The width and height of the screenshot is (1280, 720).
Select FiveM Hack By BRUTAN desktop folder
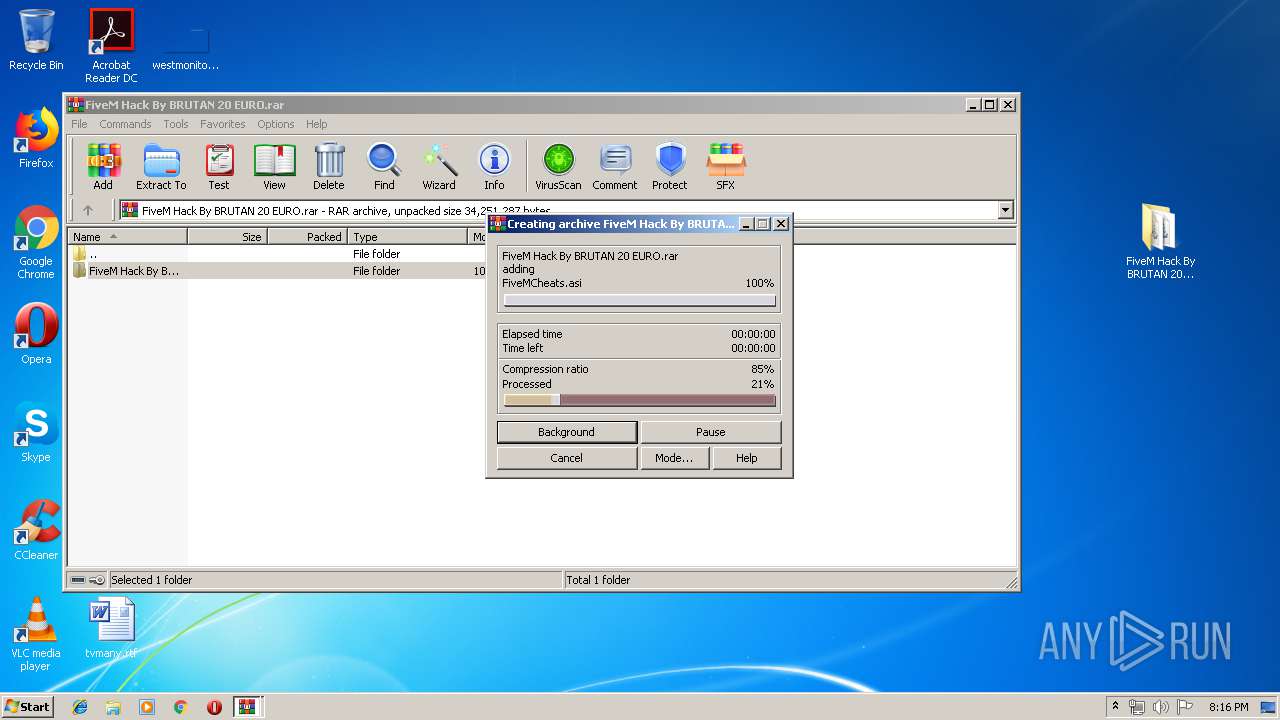tap(1160, 242)
